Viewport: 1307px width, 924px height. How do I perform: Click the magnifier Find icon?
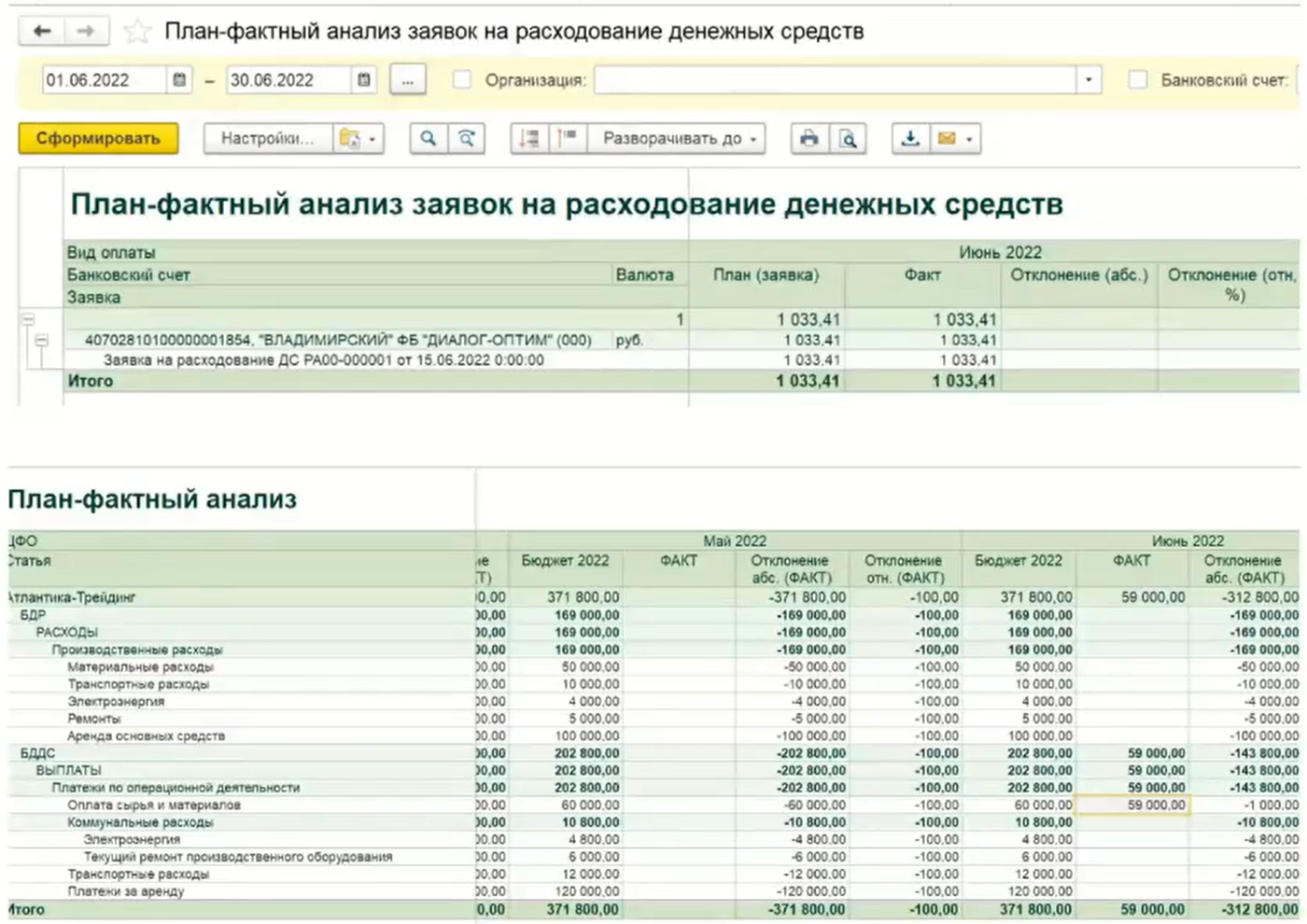pos(429,138)
